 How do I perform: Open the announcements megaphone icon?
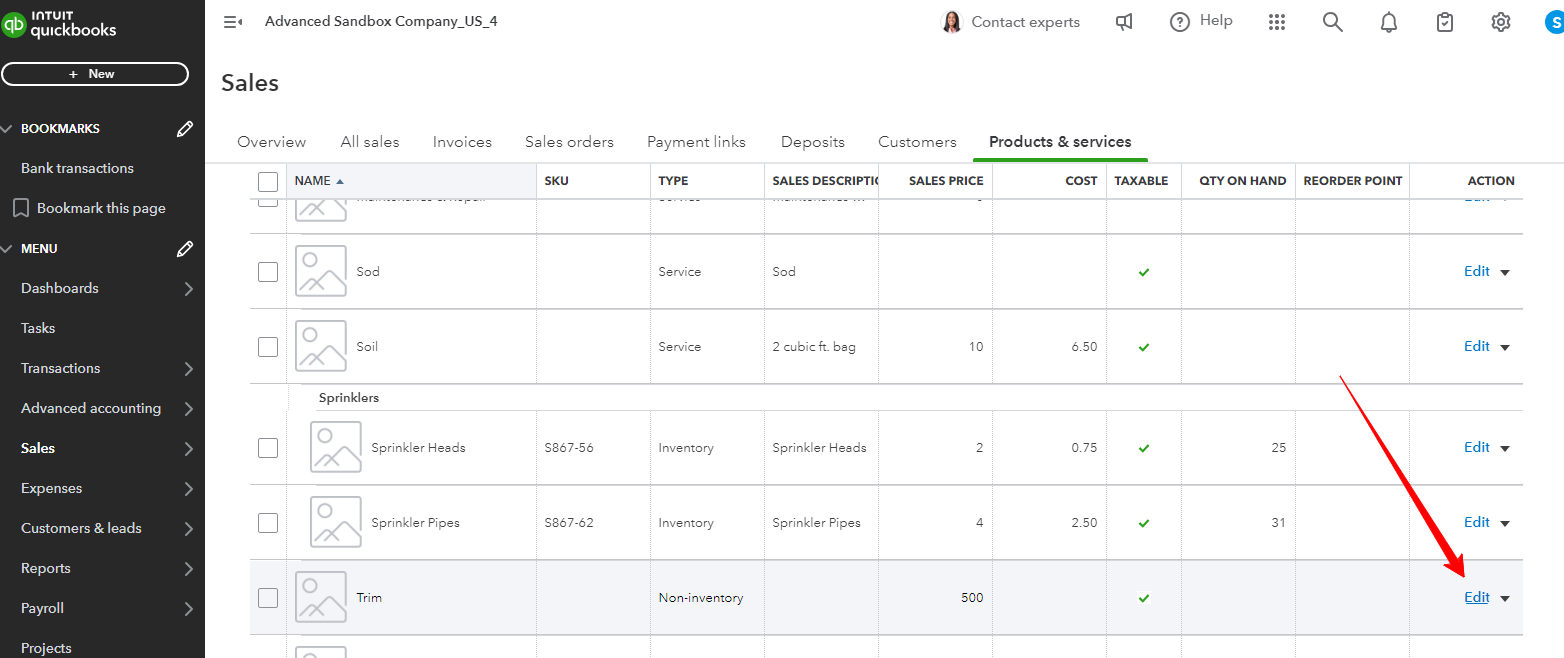[x=1124, y=22]
